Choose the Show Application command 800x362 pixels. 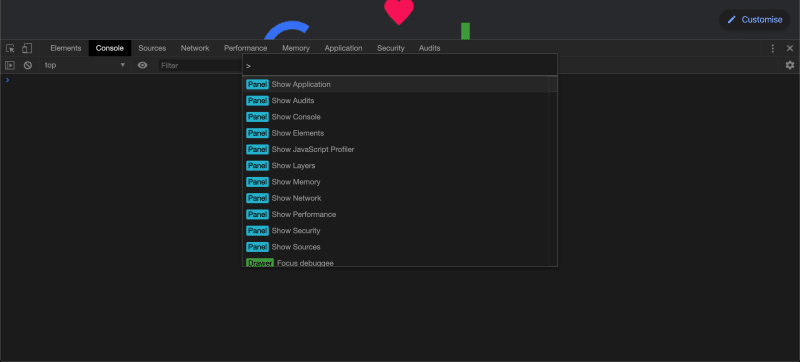click(395, 84)
